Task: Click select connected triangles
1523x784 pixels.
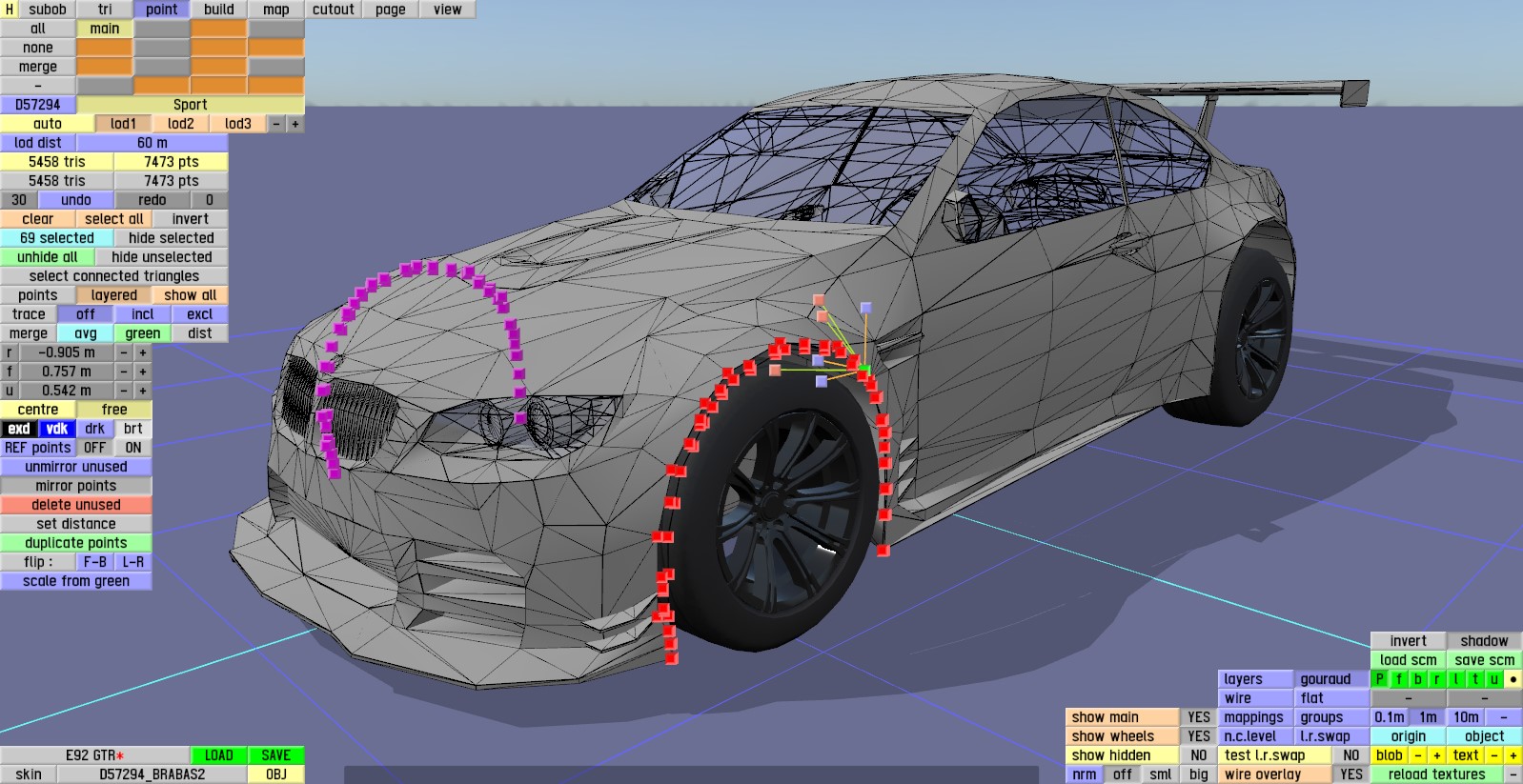Action: point(114,276)
